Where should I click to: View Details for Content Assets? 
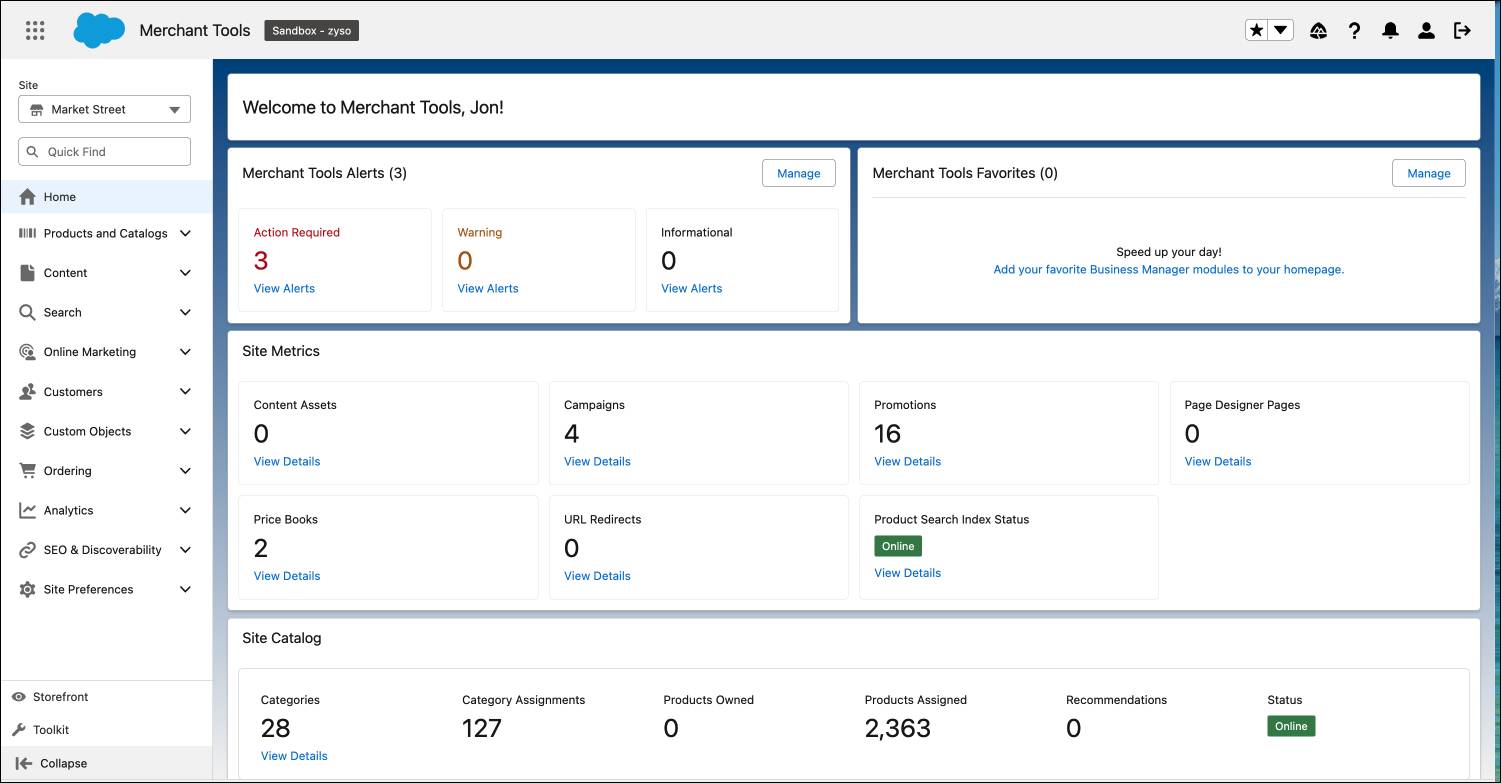tap(287, 461)
